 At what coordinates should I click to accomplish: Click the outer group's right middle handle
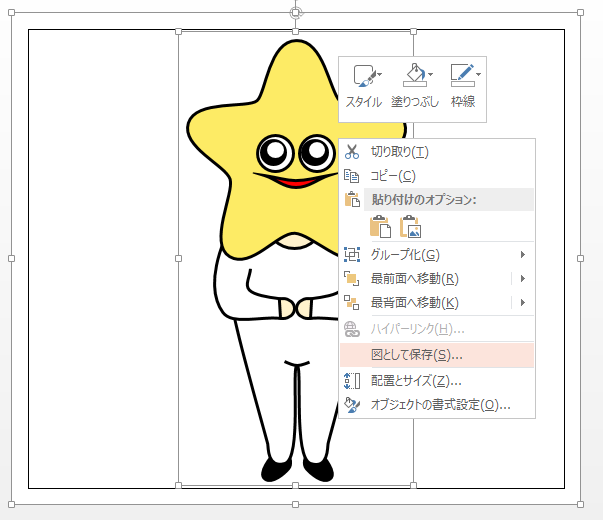click(x=580, y=258)
